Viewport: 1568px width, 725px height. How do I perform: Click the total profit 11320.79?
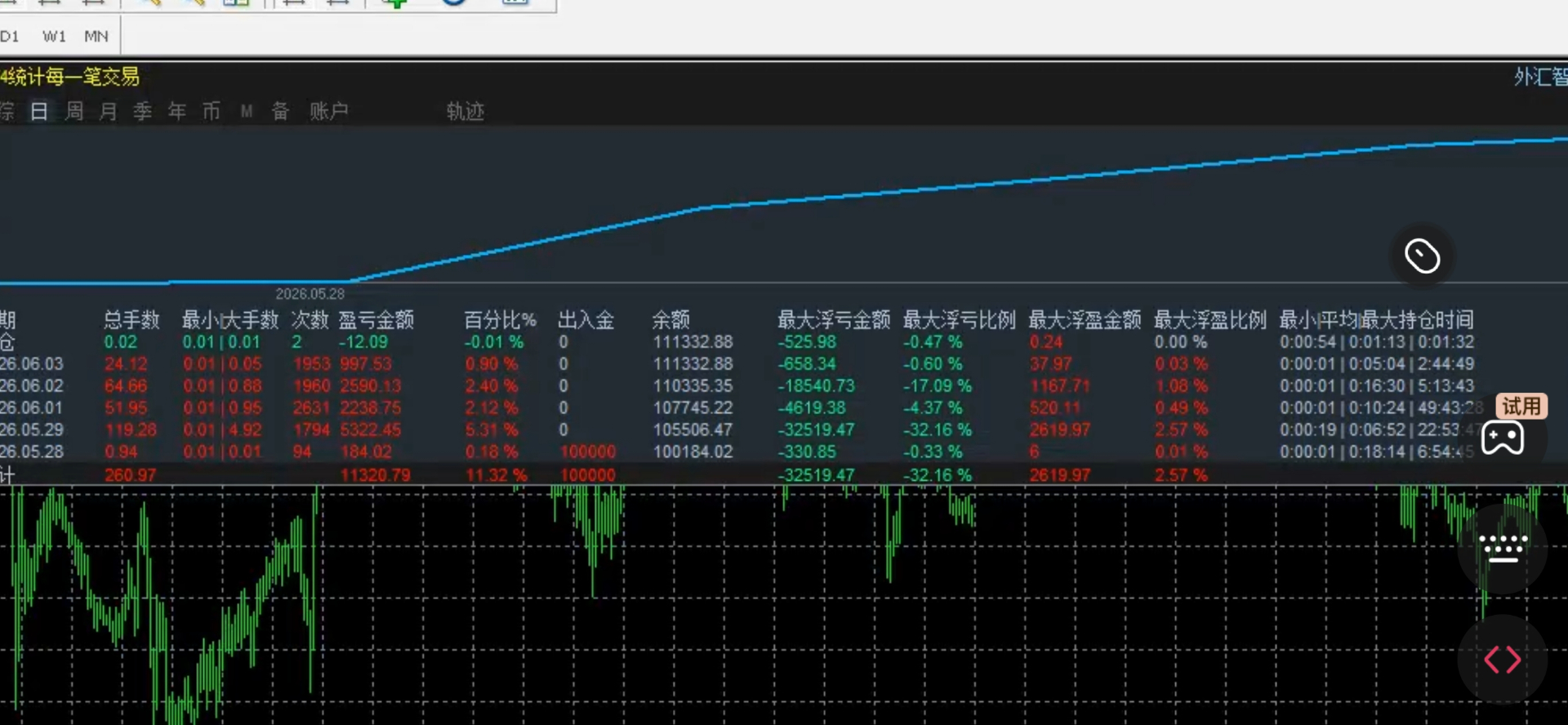375,474
